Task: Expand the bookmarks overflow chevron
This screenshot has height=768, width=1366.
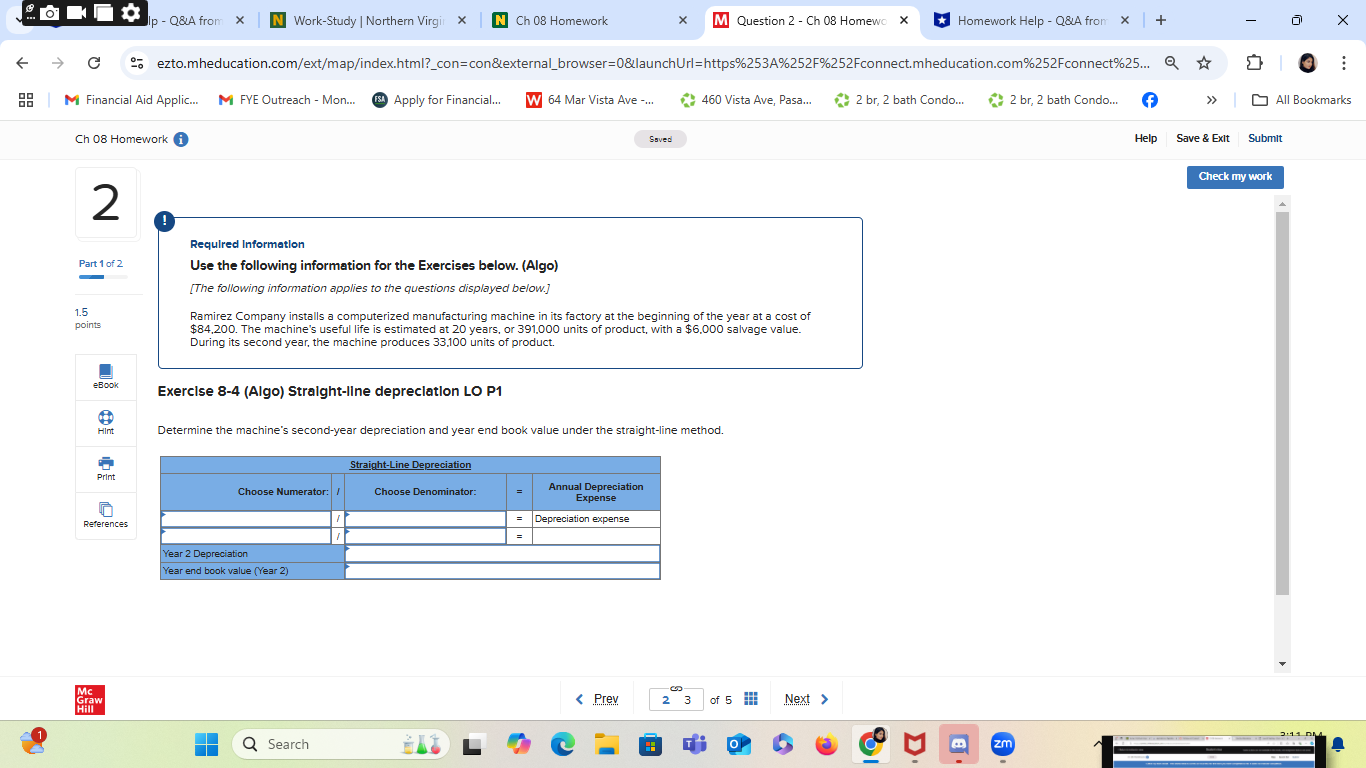Action: [1211, 100]
